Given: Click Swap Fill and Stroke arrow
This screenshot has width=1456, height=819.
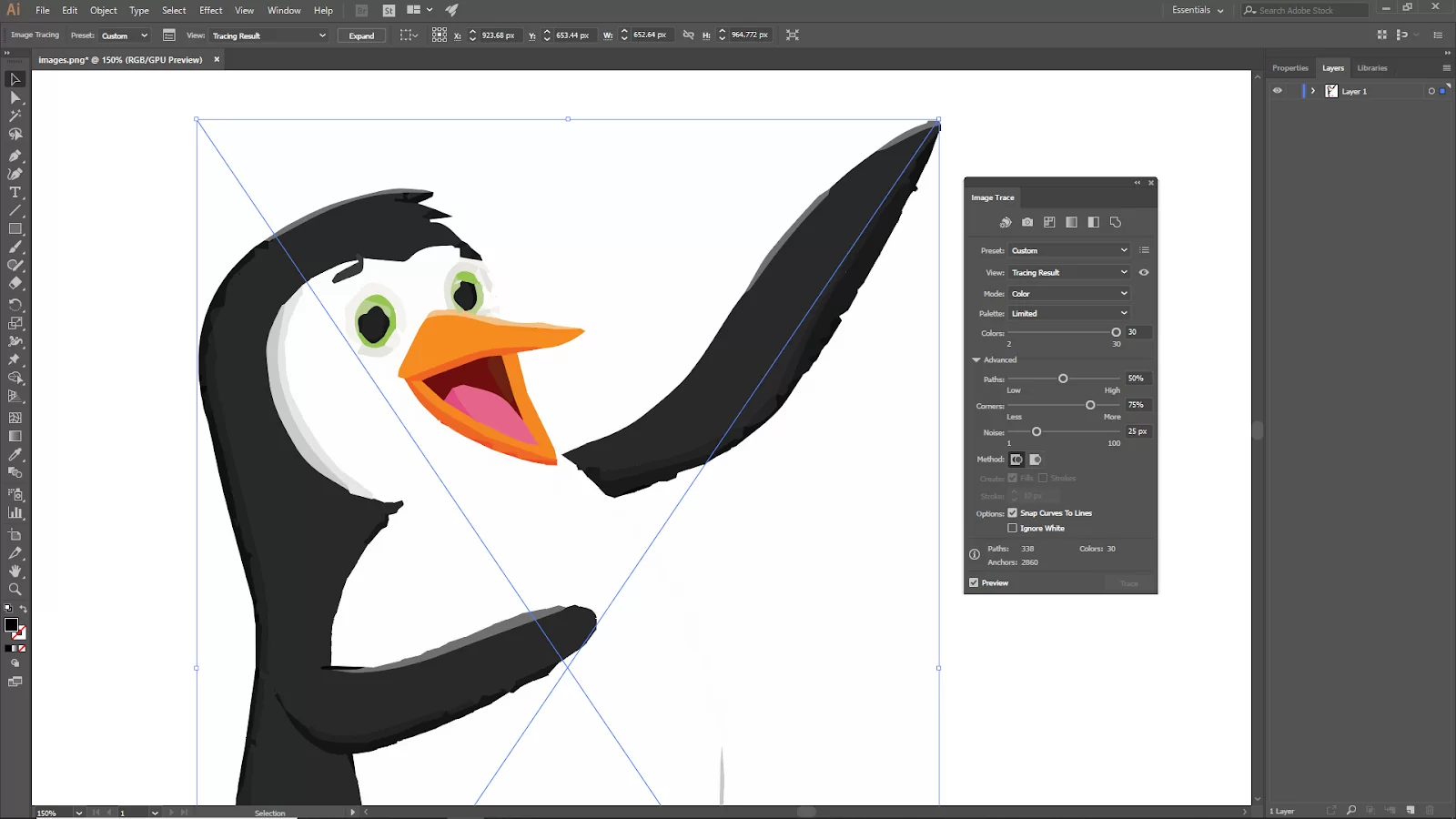Looking at the screenshot, I should [23, 608].
